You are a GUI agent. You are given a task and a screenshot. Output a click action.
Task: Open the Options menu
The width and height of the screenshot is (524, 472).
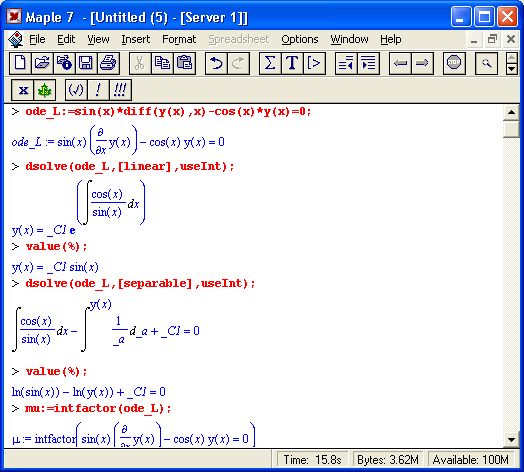pos(299,39)
